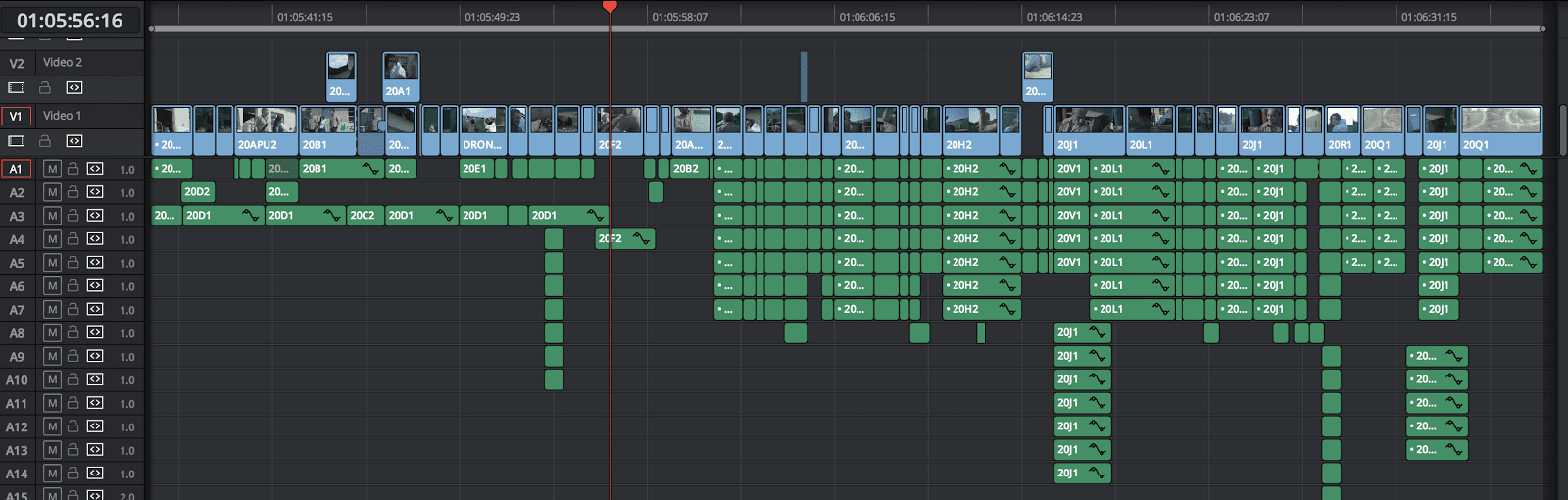Screen dimensions: 1568x500
Task: Lock audio track A14
Action: 73,474
